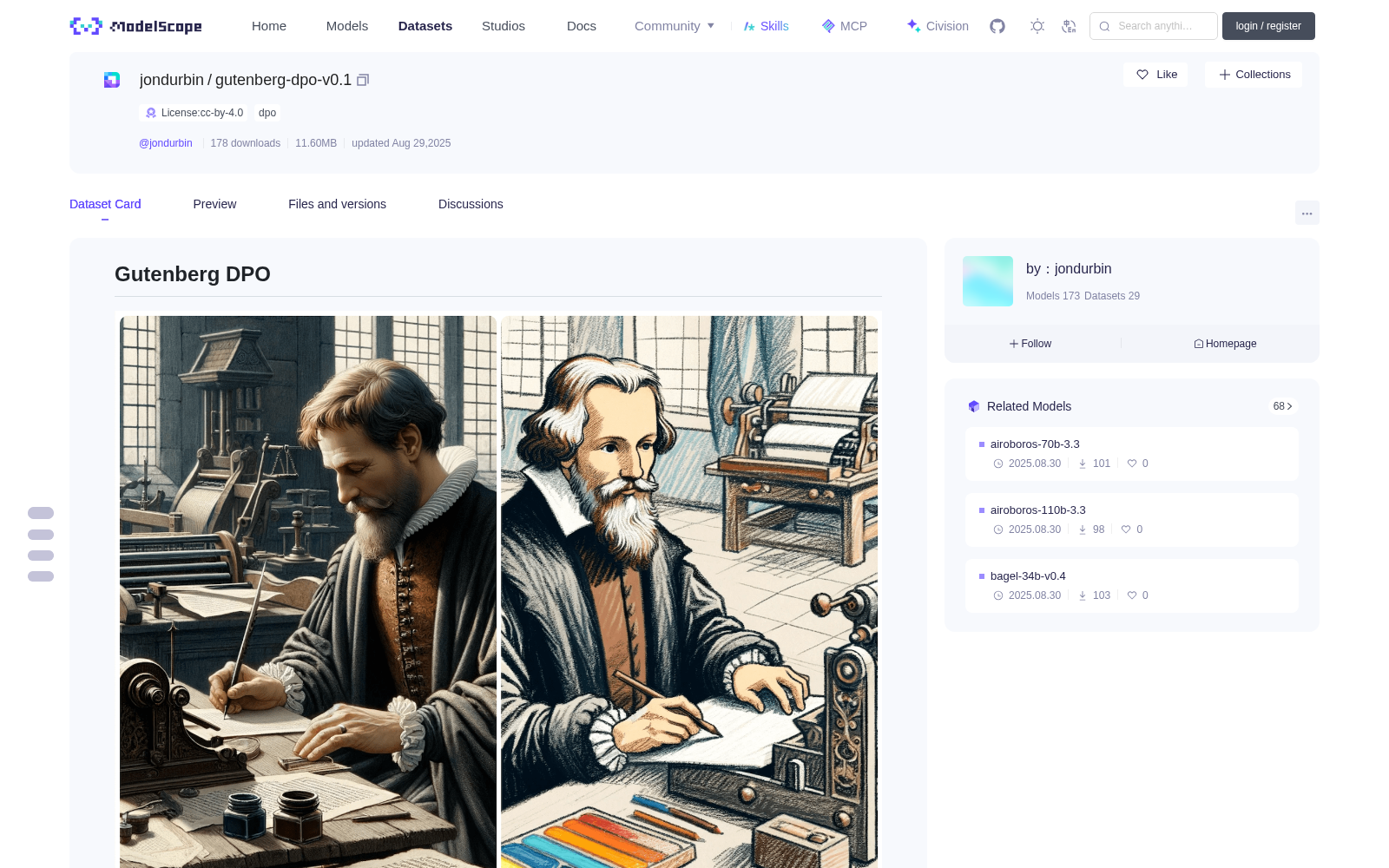Click the jondurbin author avatar thumbnail
The image size is (1389, 868).
click(x=988, y=281)
